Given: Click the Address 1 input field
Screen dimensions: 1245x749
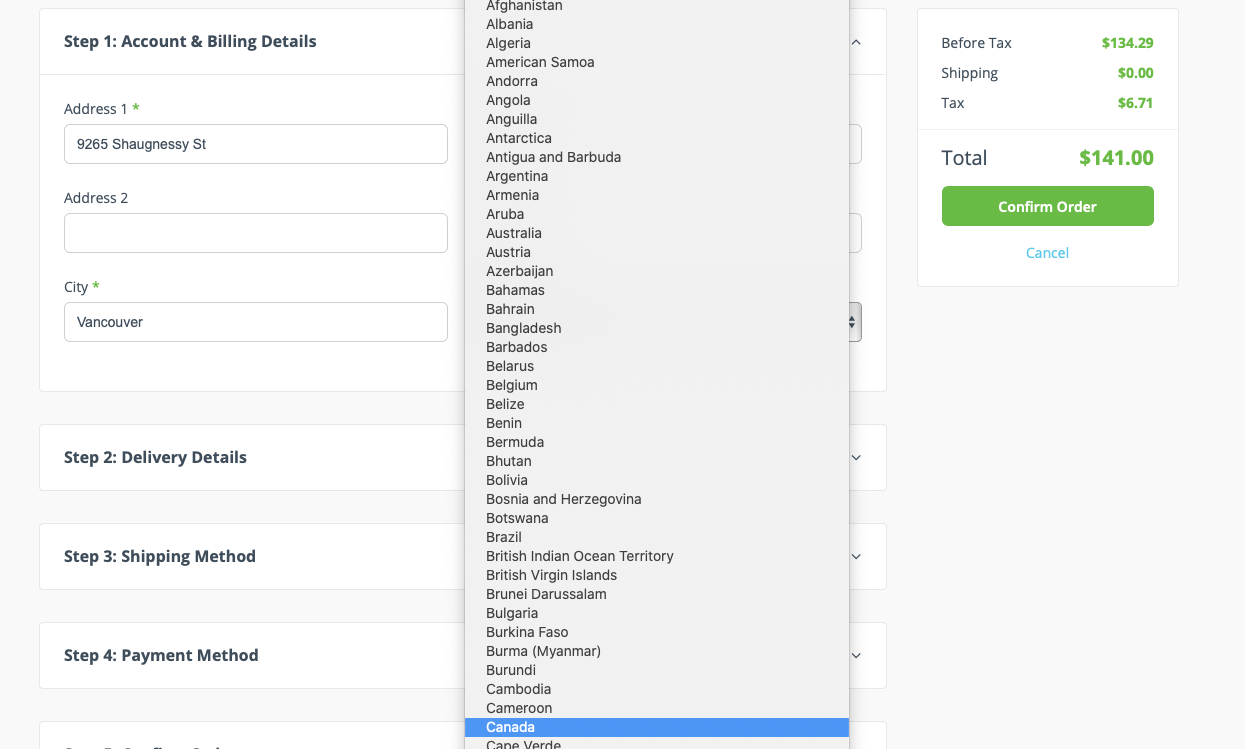Looking at the screenshot, I should point(255,144).
